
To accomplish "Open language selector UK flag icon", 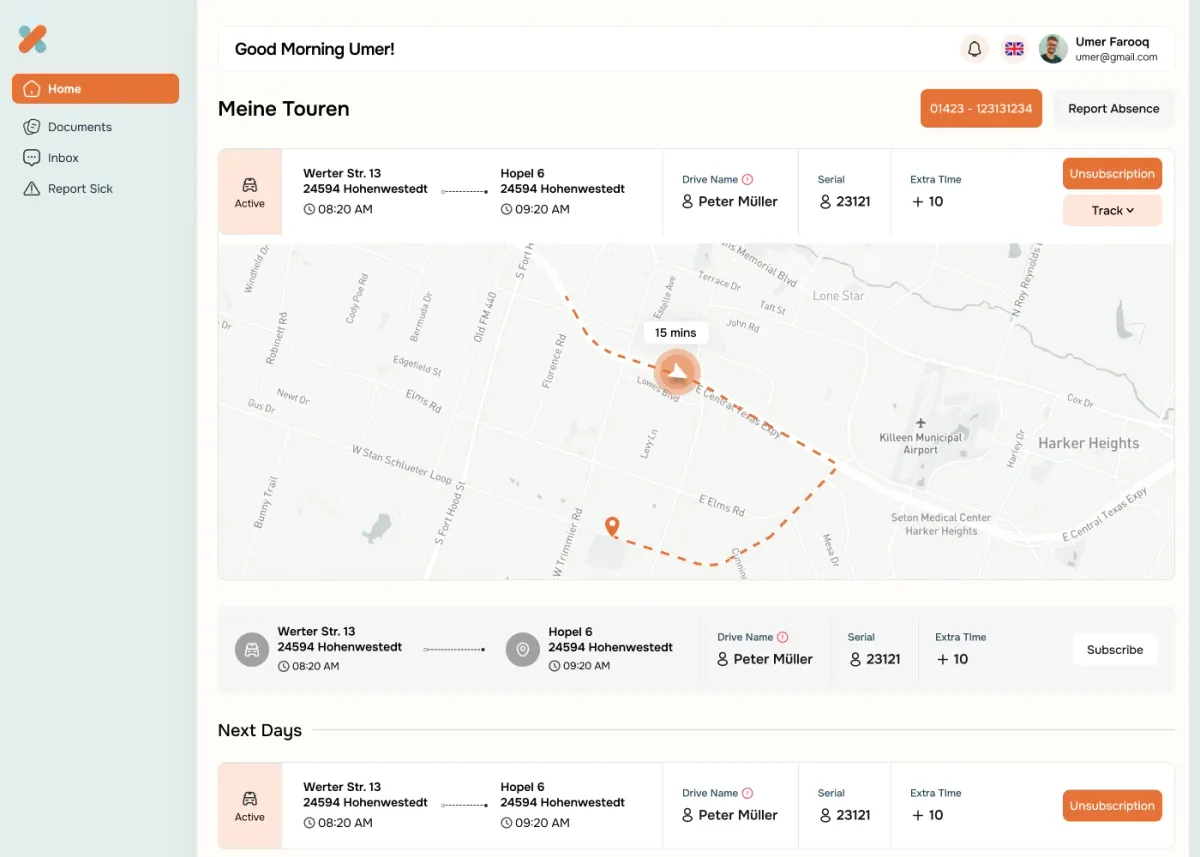I will pyautogui.click(x=1014, y=49).
